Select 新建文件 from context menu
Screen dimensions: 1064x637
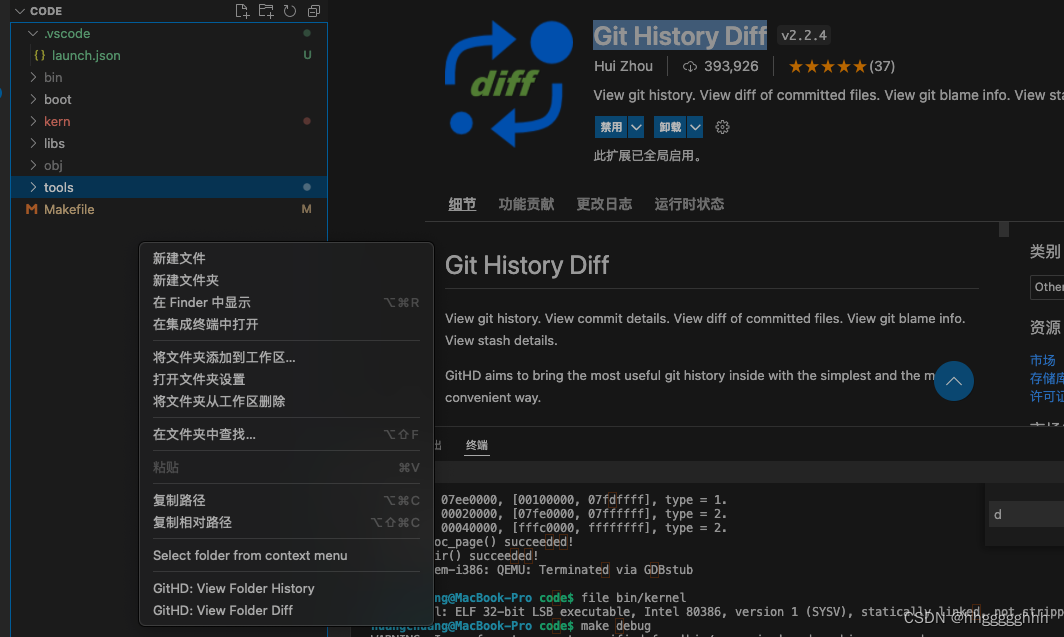286,258
